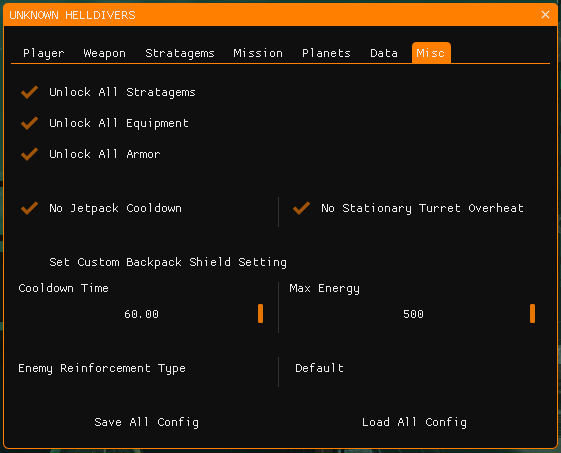The height and width of the screenshot is (453, 561).
Task: Click the Cooldown Time 60.00 value field
Action: pos(142,314)
